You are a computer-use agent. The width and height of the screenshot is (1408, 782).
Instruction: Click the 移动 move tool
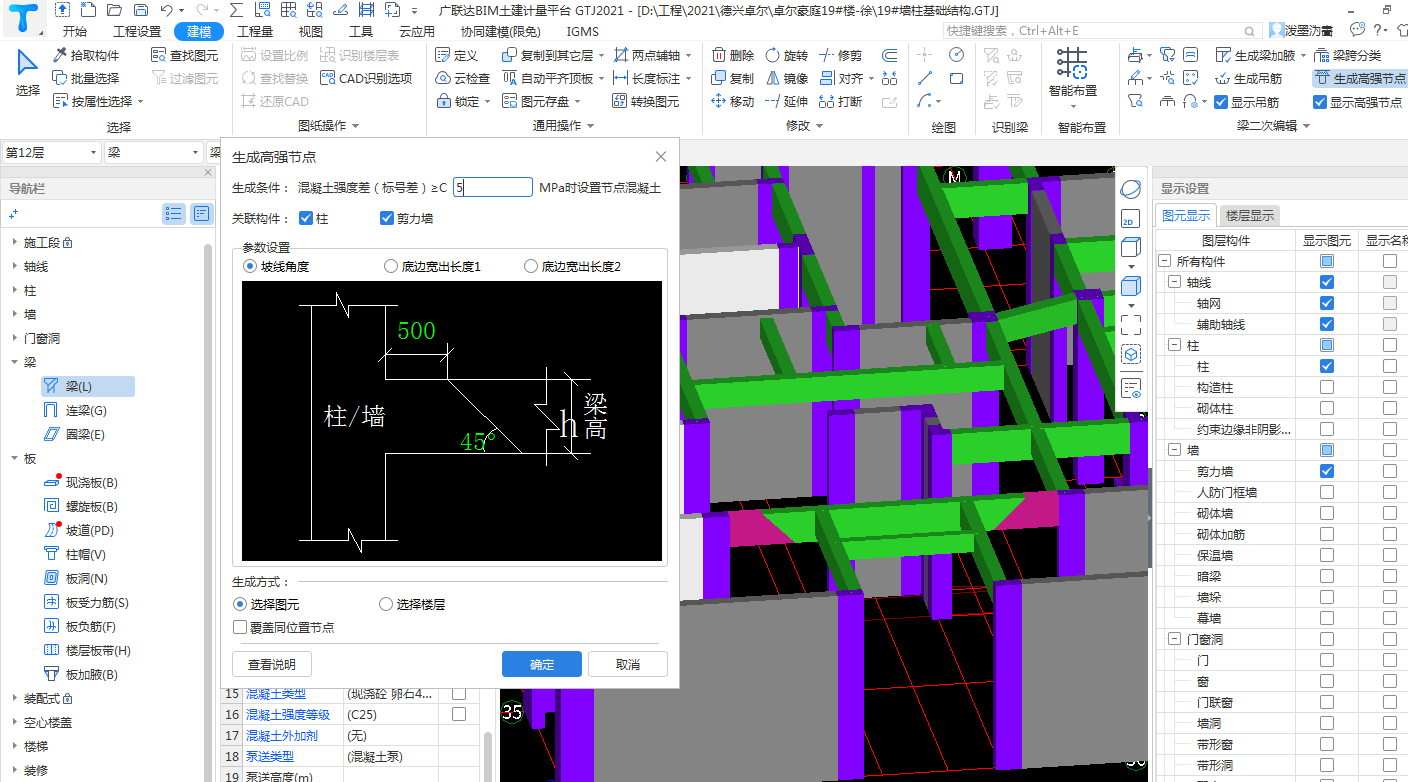(x=733, y=101)
